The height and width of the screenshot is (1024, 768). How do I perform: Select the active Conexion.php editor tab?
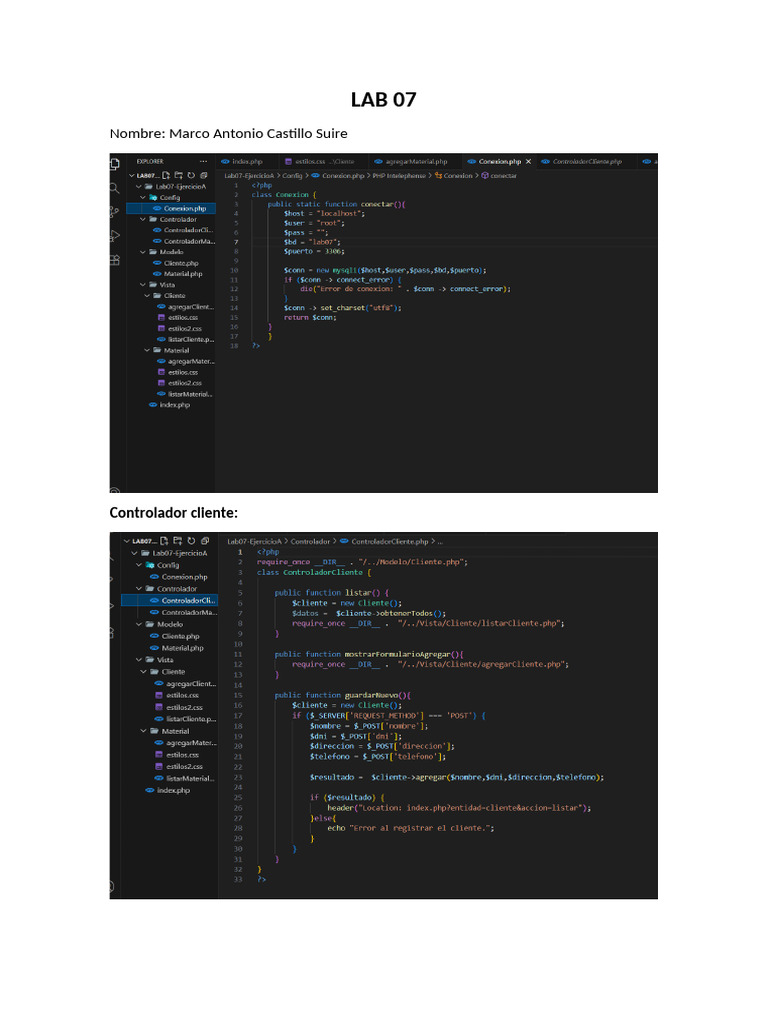click(x=499, y=161)
